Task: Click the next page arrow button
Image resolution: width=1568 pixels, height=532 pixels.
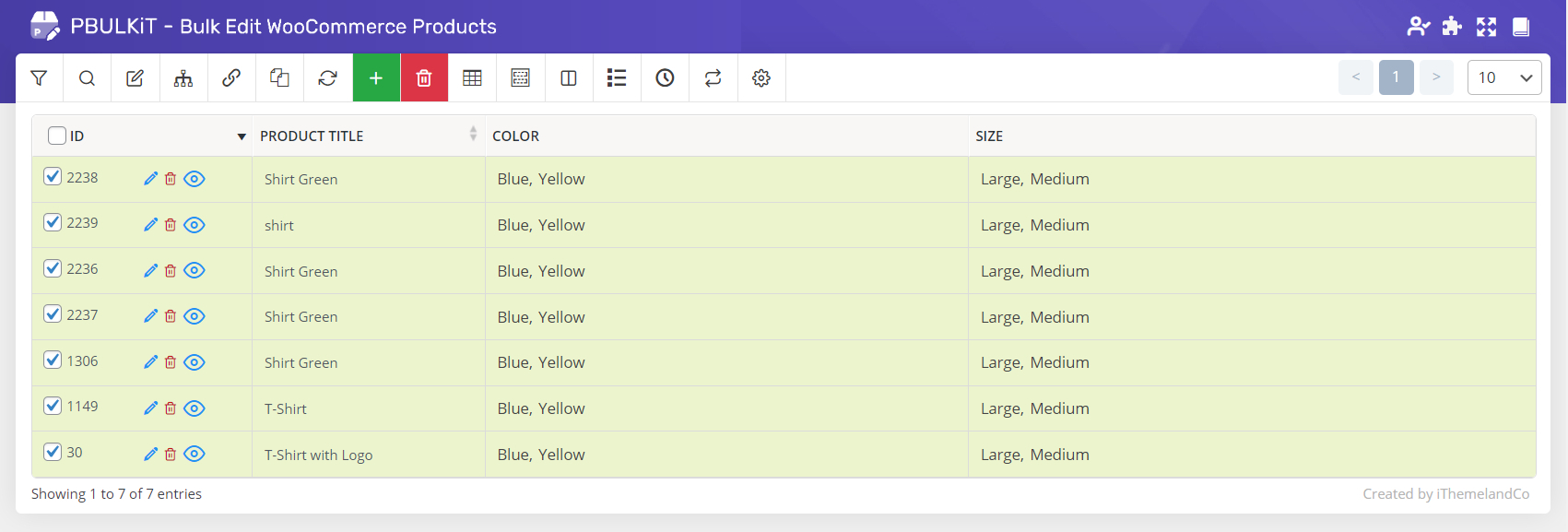Action: (x=1435, y=77)
